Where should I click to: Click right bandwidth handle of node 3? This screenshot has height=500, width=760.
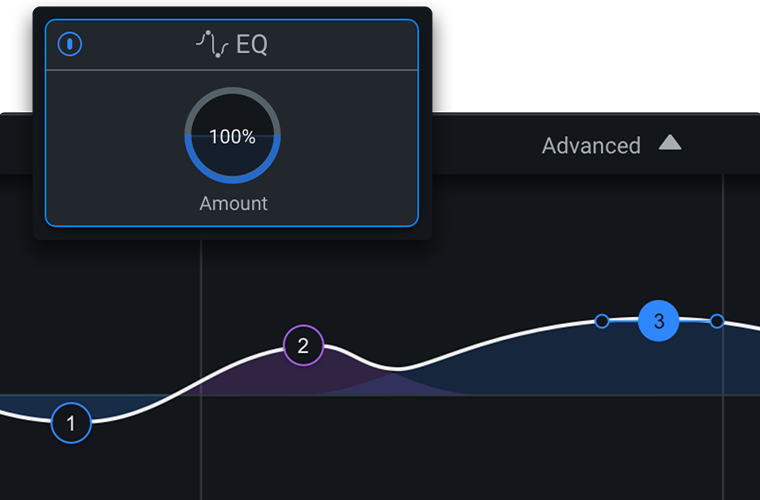[717, 321]
